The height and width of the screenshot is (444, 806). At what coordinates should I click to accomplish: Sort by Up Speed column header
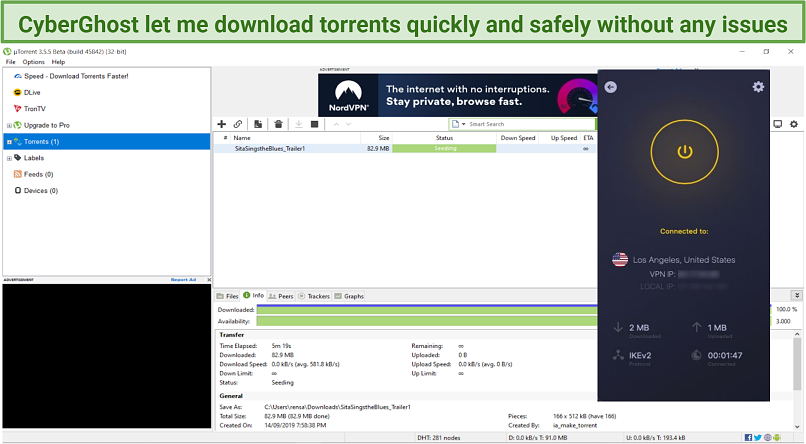(x=560, y=138)
